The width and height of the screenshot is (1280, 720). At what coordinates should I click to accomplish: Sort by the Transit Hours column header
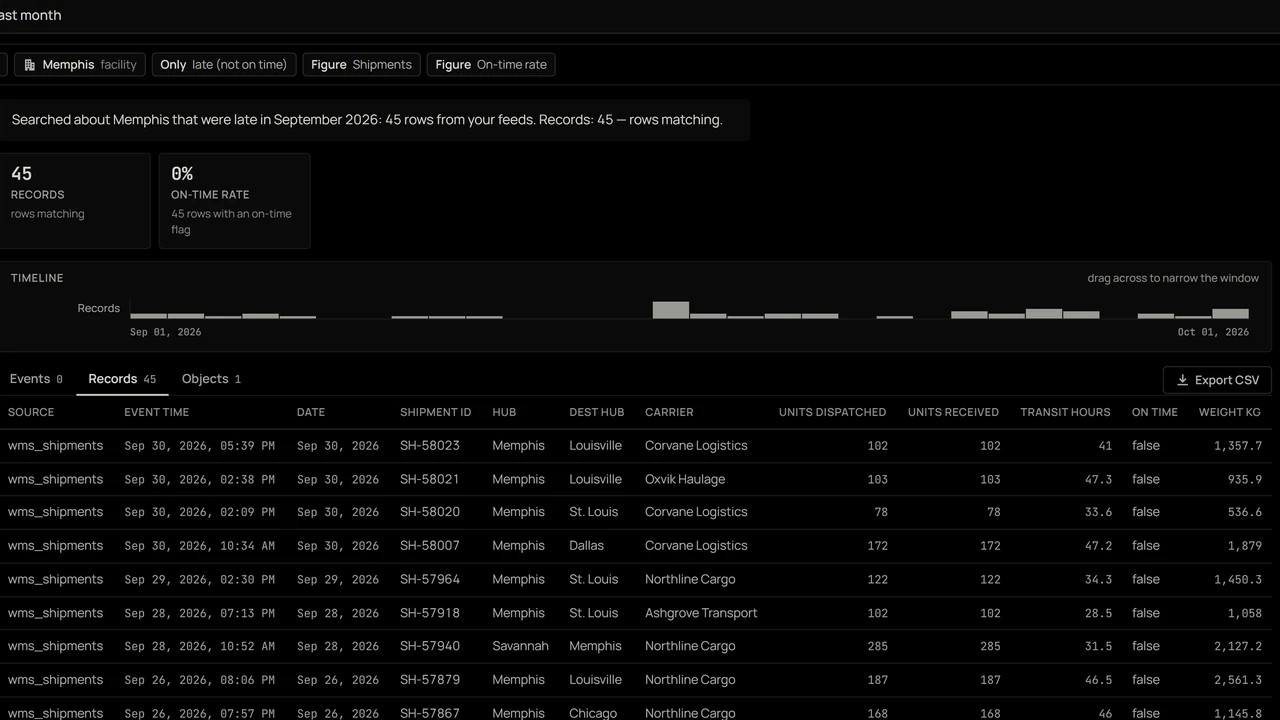1065,412
